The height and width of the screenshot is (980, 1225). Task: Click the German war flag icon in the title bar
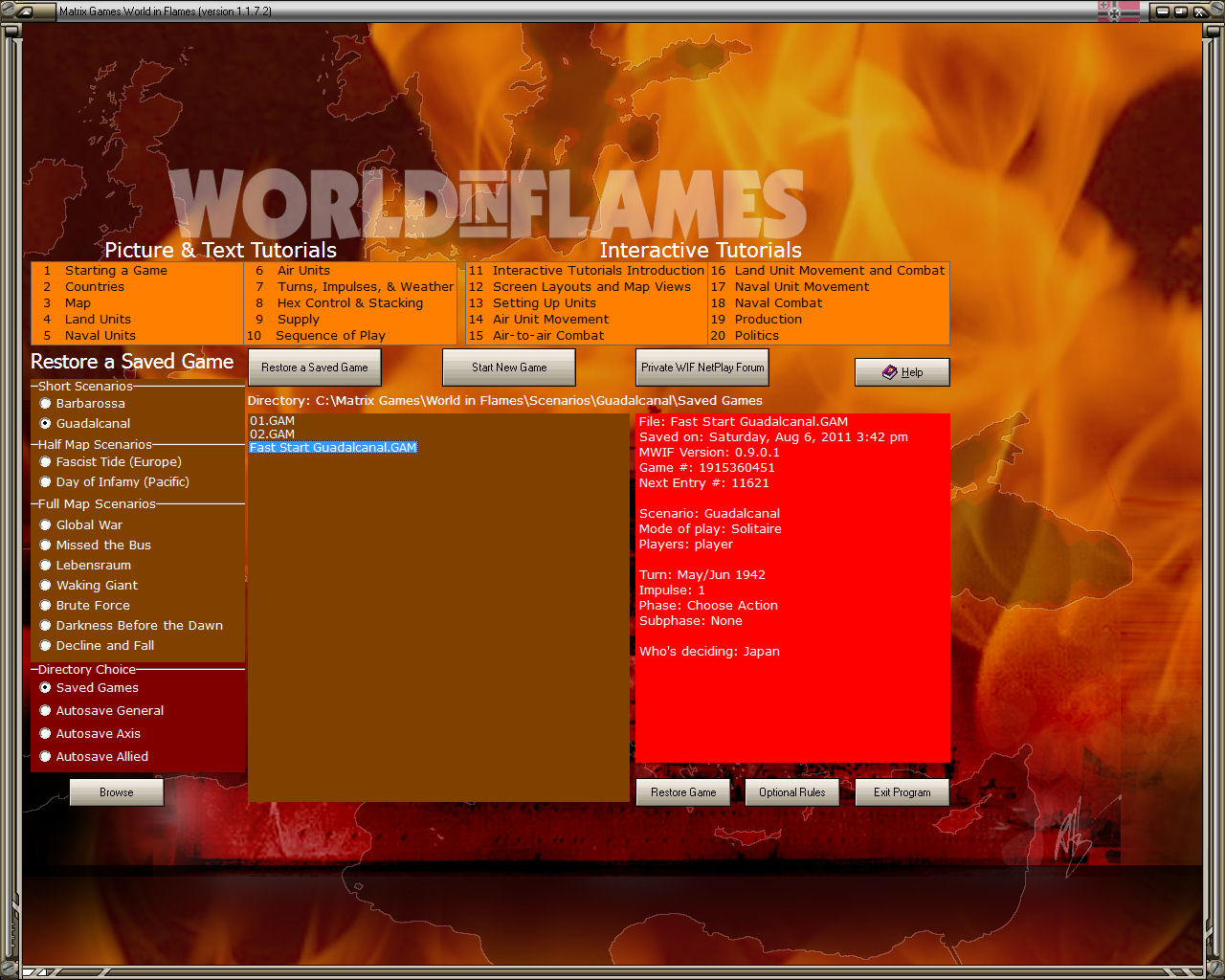click(1119, 11)
